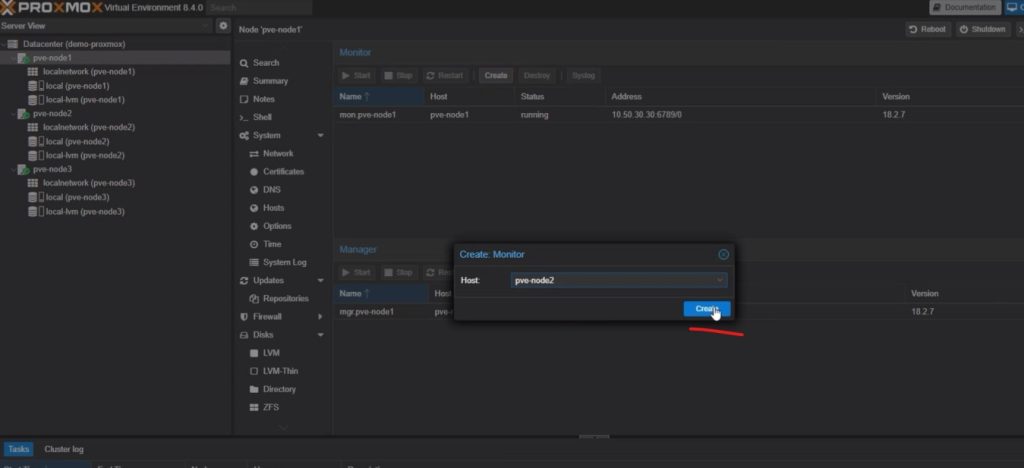The width and height of the screenshot is (1024, 468).
Task: Click Restart button in Monitor toolbar
Action: click(445, 76)
